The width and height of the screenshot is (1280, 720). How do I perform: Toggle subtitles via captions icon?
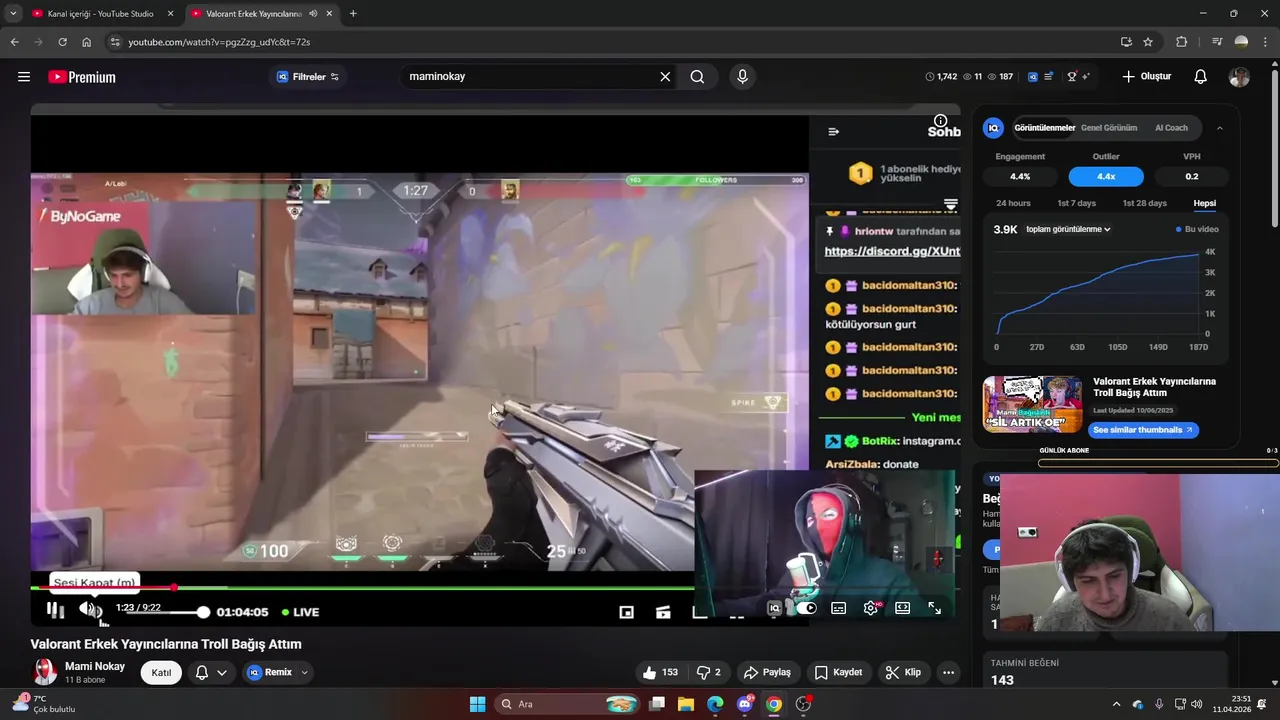pyautogui.click(x=839, y=608)
